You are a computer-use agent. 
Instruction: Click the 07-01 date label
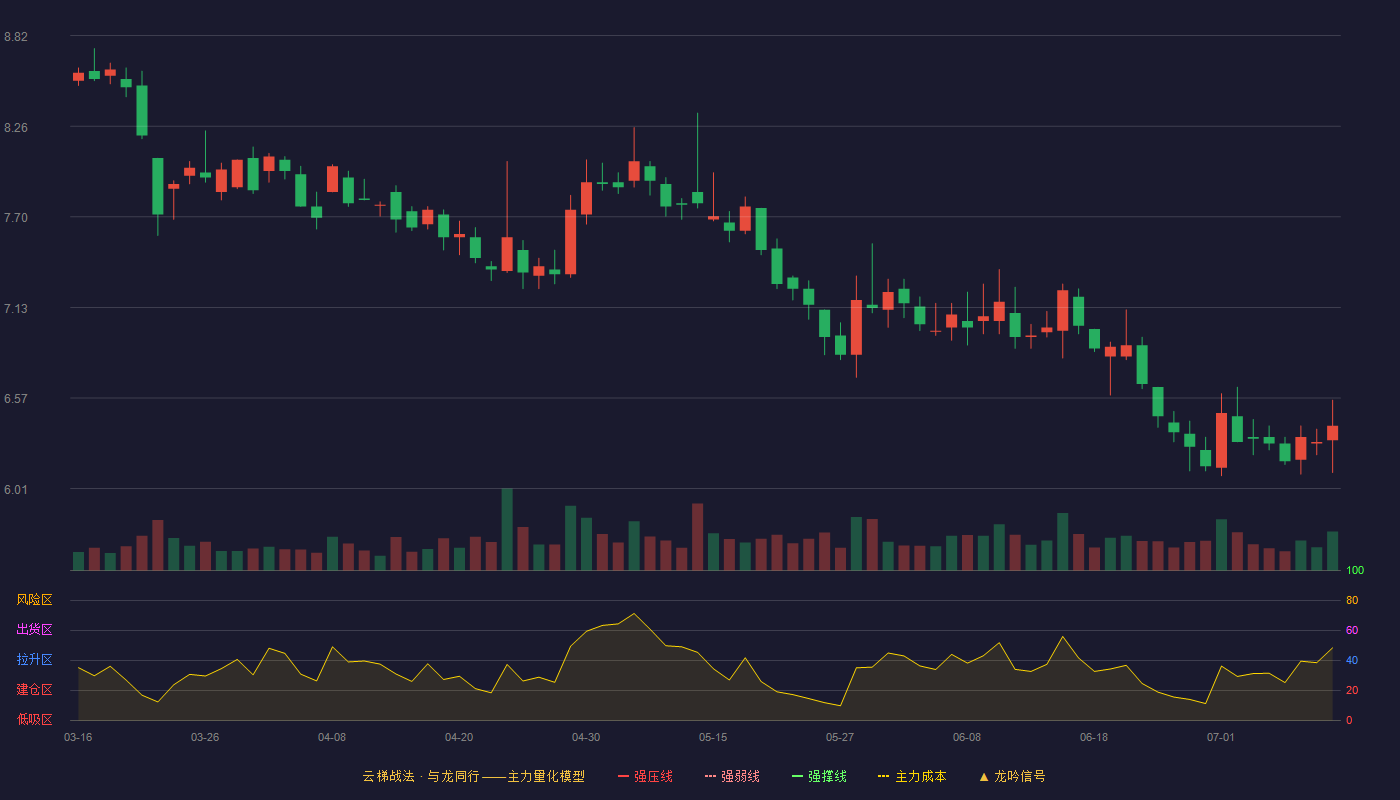[1221, 737]
